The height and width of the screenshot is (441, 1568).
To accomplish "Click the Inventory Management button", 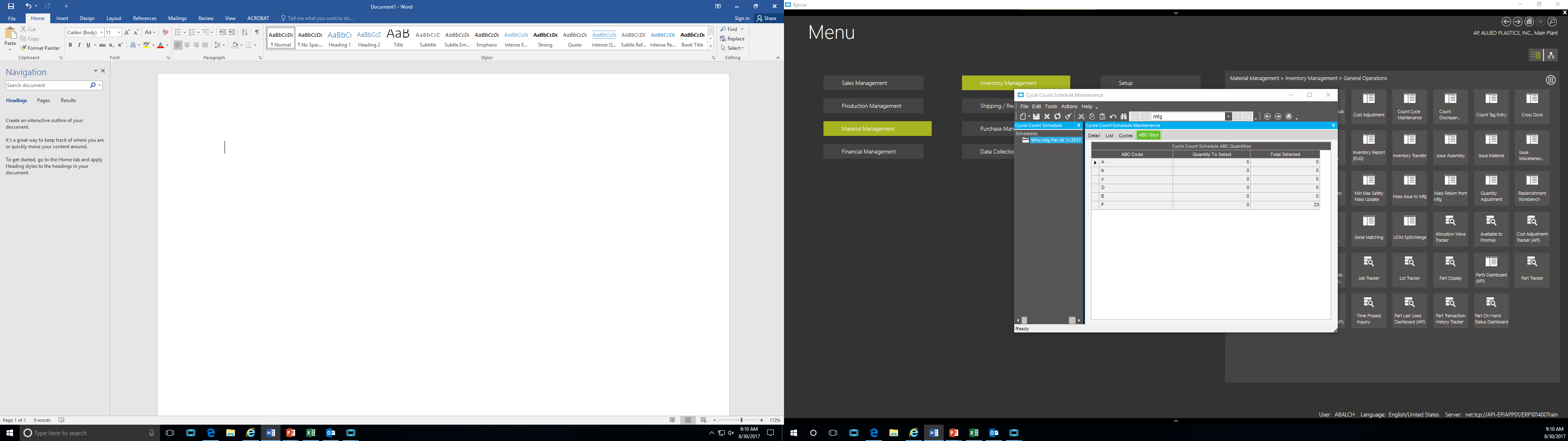I will tap(1016, 83).
